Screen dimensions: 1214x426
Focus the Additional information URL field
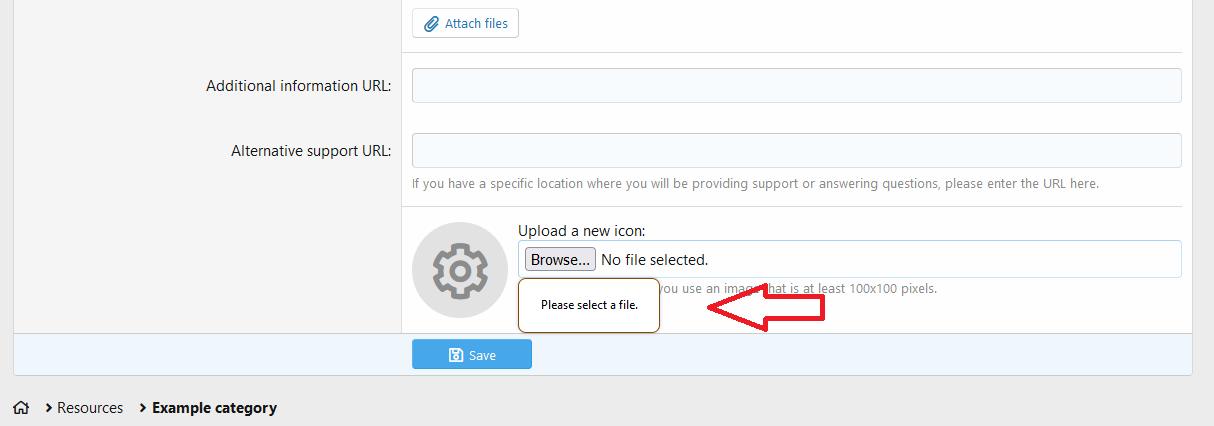point(796,86)
